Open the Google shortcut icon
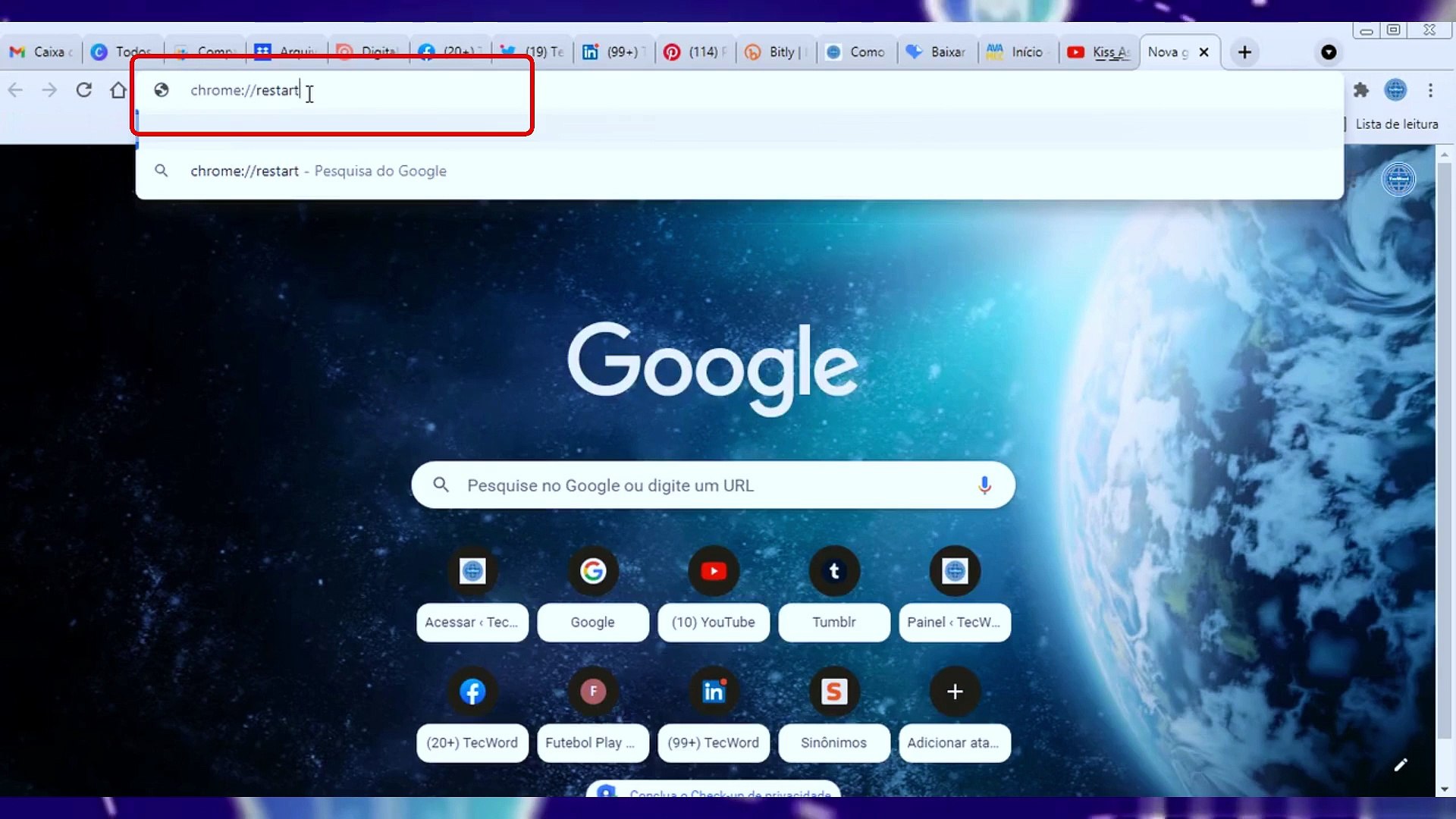1456x819 pixels. [x=593, y=571]
